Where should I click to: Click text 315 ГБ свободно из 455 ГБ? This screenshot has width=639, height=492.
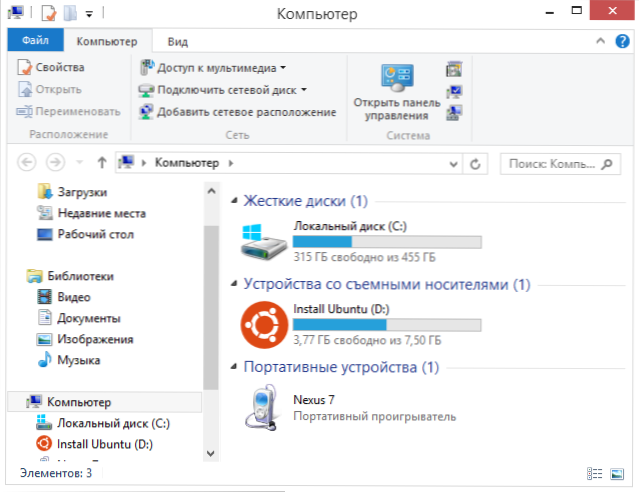pos(364,257)
